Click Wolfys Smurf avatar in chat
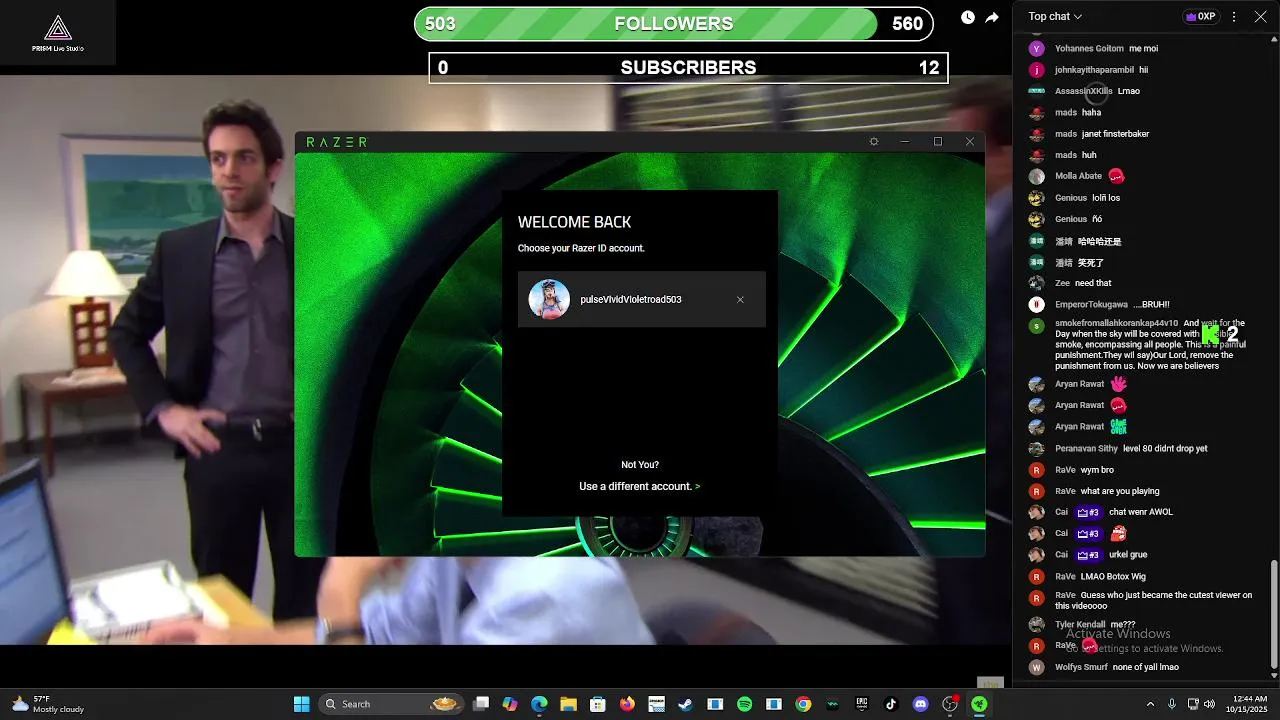 [1036, 667]
